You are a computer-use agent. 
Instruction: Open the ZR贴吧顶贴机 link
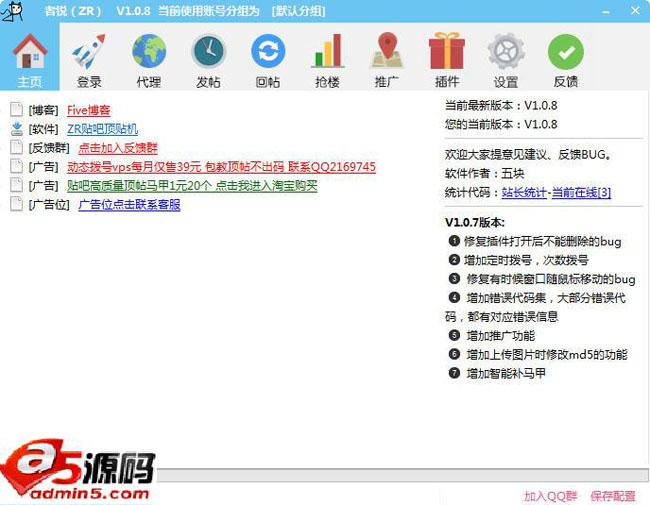click(x=102, y=129)
